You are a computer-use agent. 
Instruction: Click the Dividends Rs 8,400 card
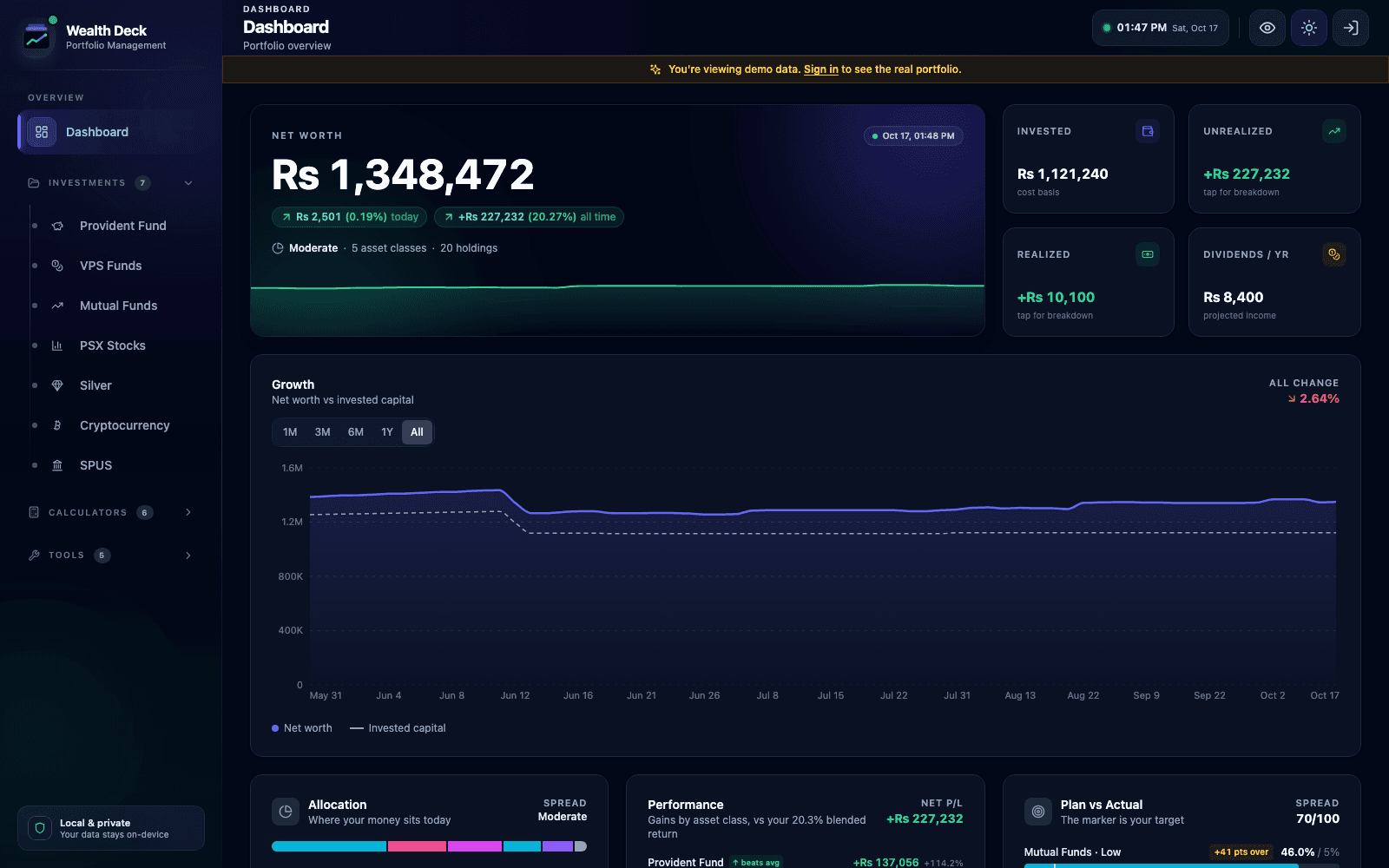(1274, 282)
